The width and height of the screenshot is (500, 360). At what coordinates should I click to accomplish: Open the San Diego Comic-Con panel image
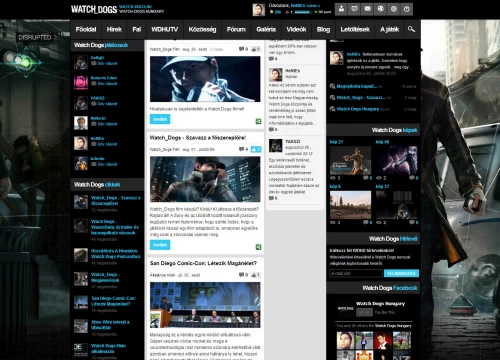tap(205, 305)
